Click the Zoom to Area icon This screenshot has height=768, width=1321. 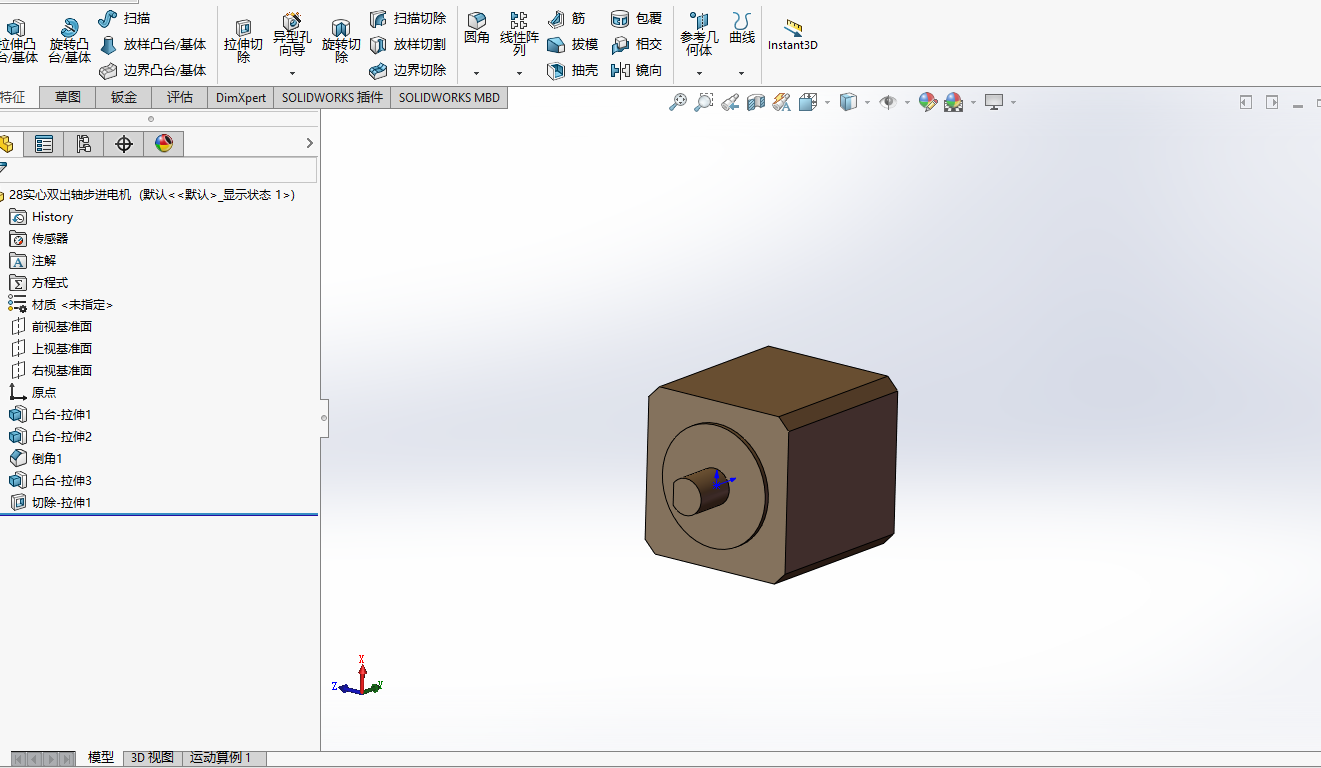[704, 102]
